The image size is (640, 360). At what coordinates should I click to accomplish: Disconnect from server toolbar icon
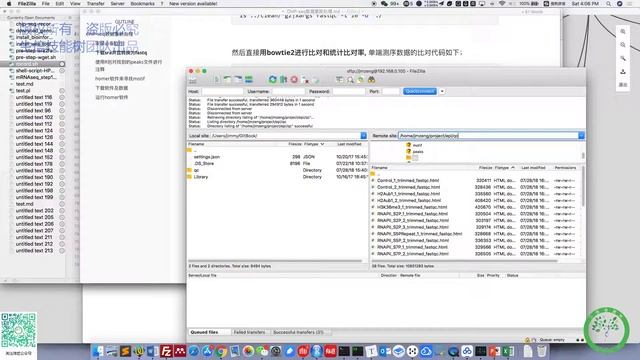304,80
